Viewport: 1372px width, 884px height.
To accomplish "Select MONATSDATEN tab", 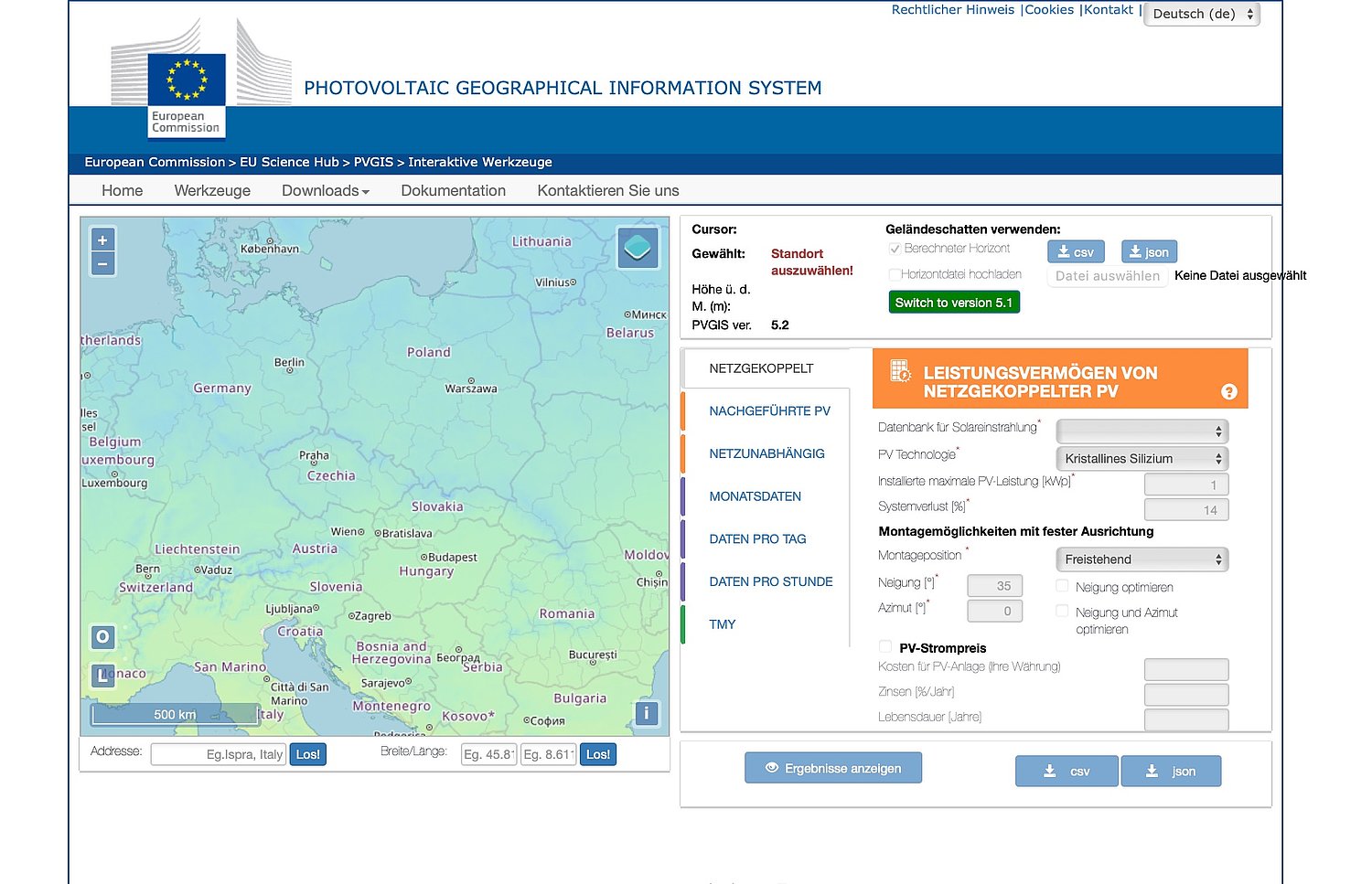I will click(755, 496).
